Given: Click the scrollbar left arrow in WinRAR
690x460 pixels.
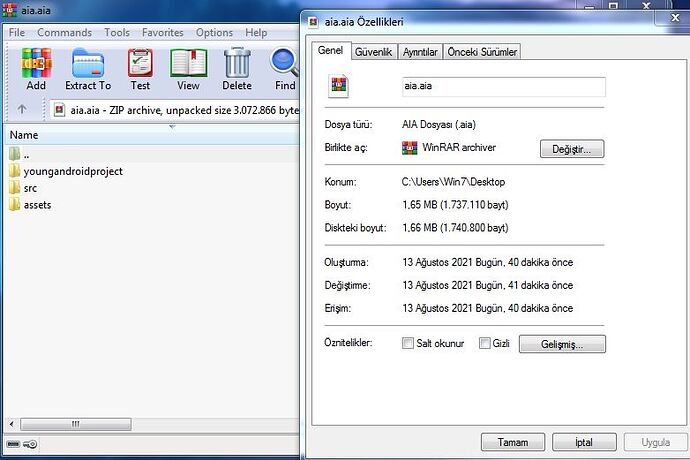Looking at the screenshot, I should 12,424.
